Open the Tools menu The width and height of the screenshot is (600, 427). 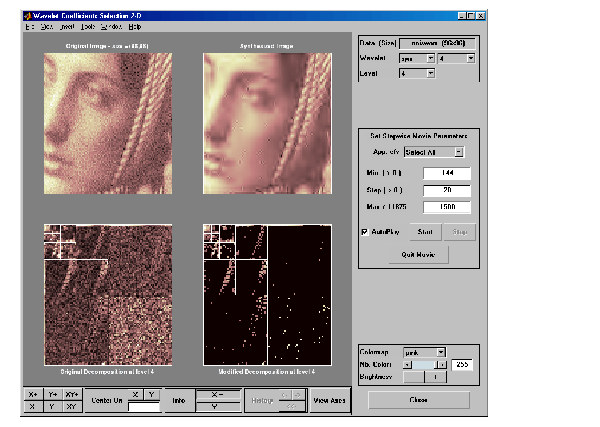(88, 27)
